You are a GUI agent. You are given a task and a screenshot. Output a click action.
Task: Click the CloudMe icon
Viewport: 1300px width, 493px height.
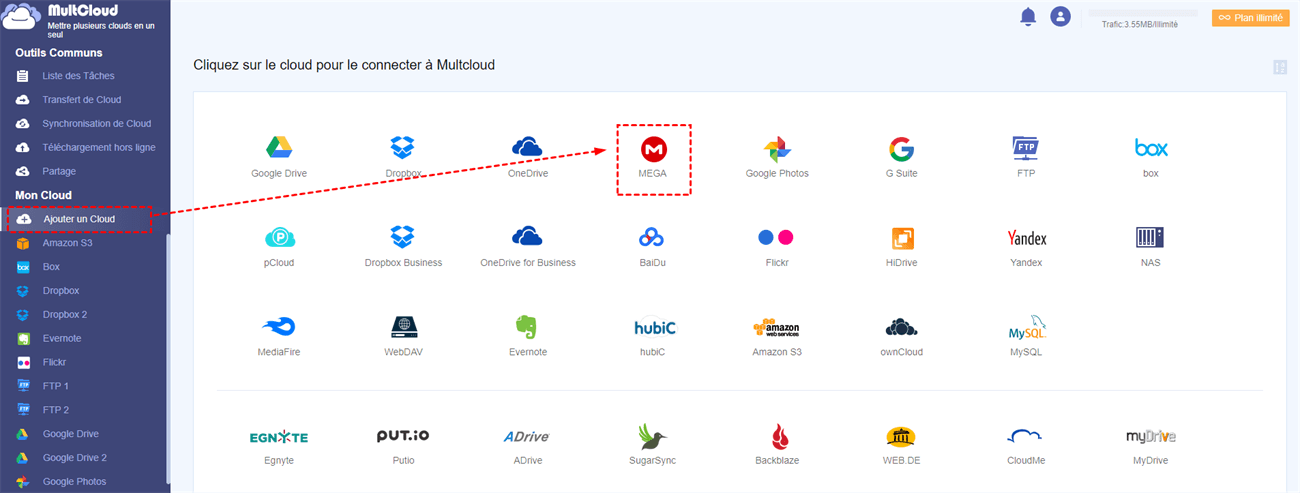click(1026, 437)
